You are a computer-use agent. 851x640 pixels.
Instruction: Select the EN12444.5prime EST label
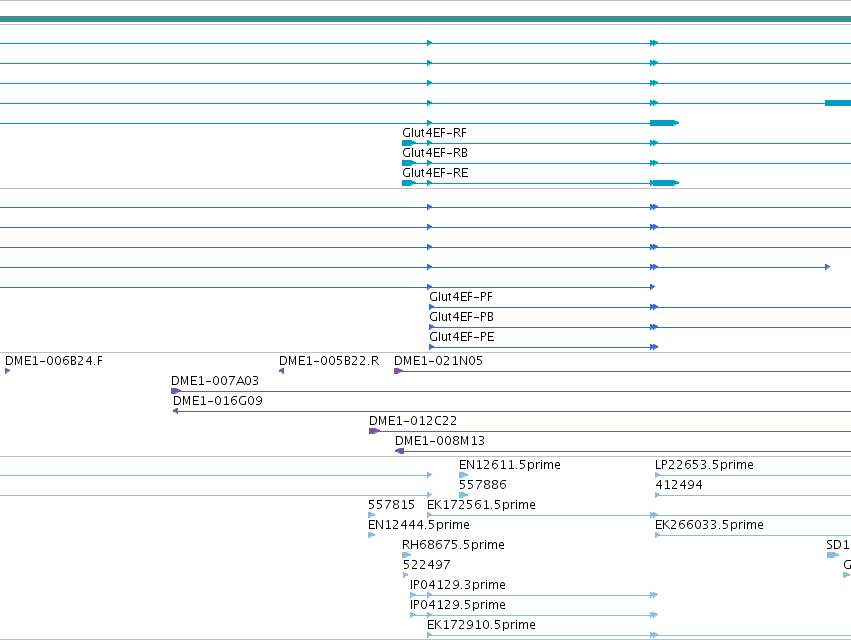click(419, 525)
